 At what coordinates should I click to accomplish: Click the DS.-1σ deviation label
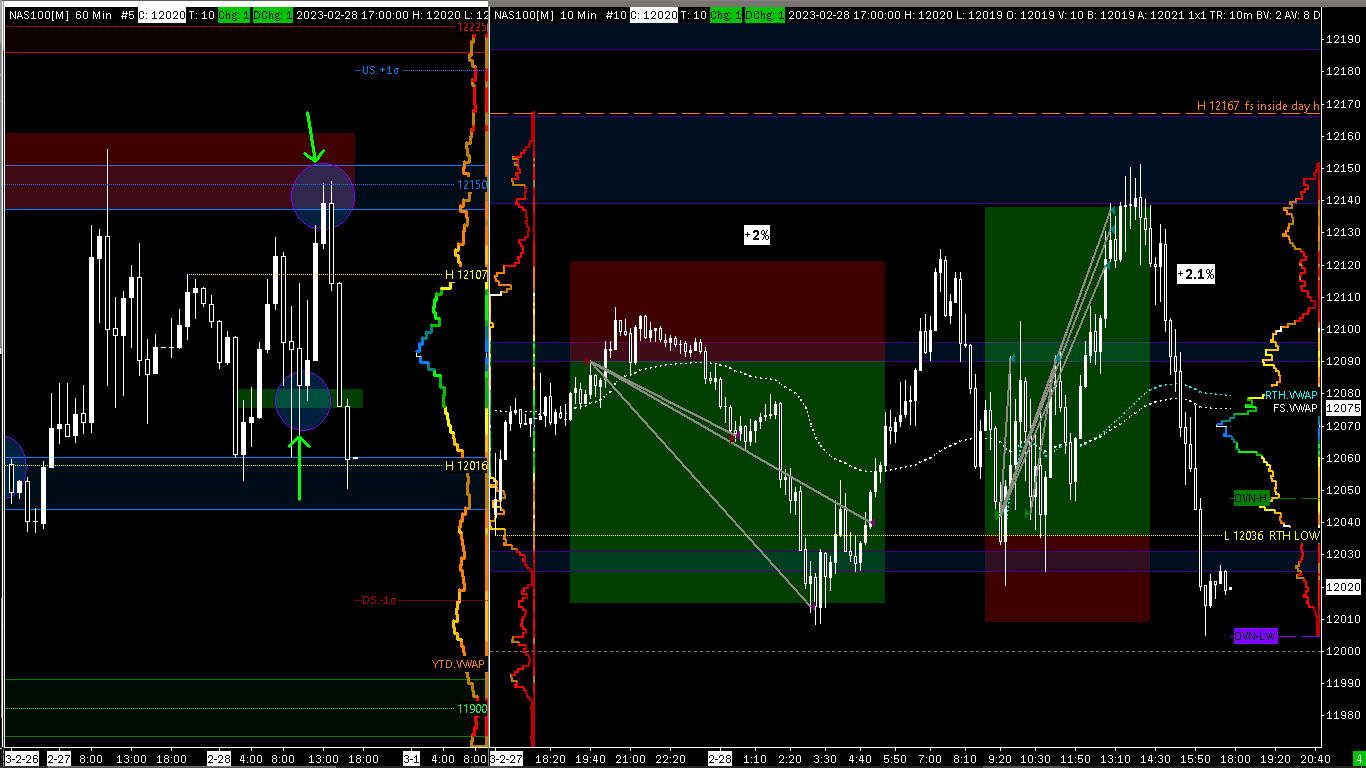pos(379,600)
